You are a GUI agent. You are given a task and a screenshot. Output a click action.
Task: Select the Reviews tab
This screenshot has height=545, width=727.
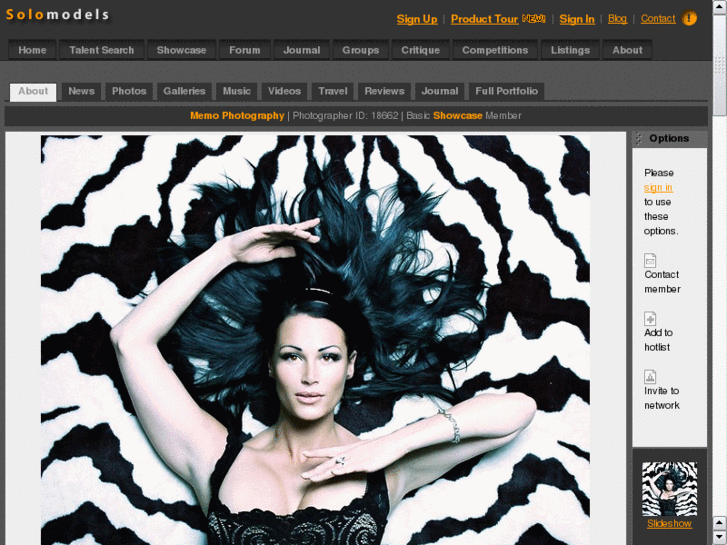(384, 91)
